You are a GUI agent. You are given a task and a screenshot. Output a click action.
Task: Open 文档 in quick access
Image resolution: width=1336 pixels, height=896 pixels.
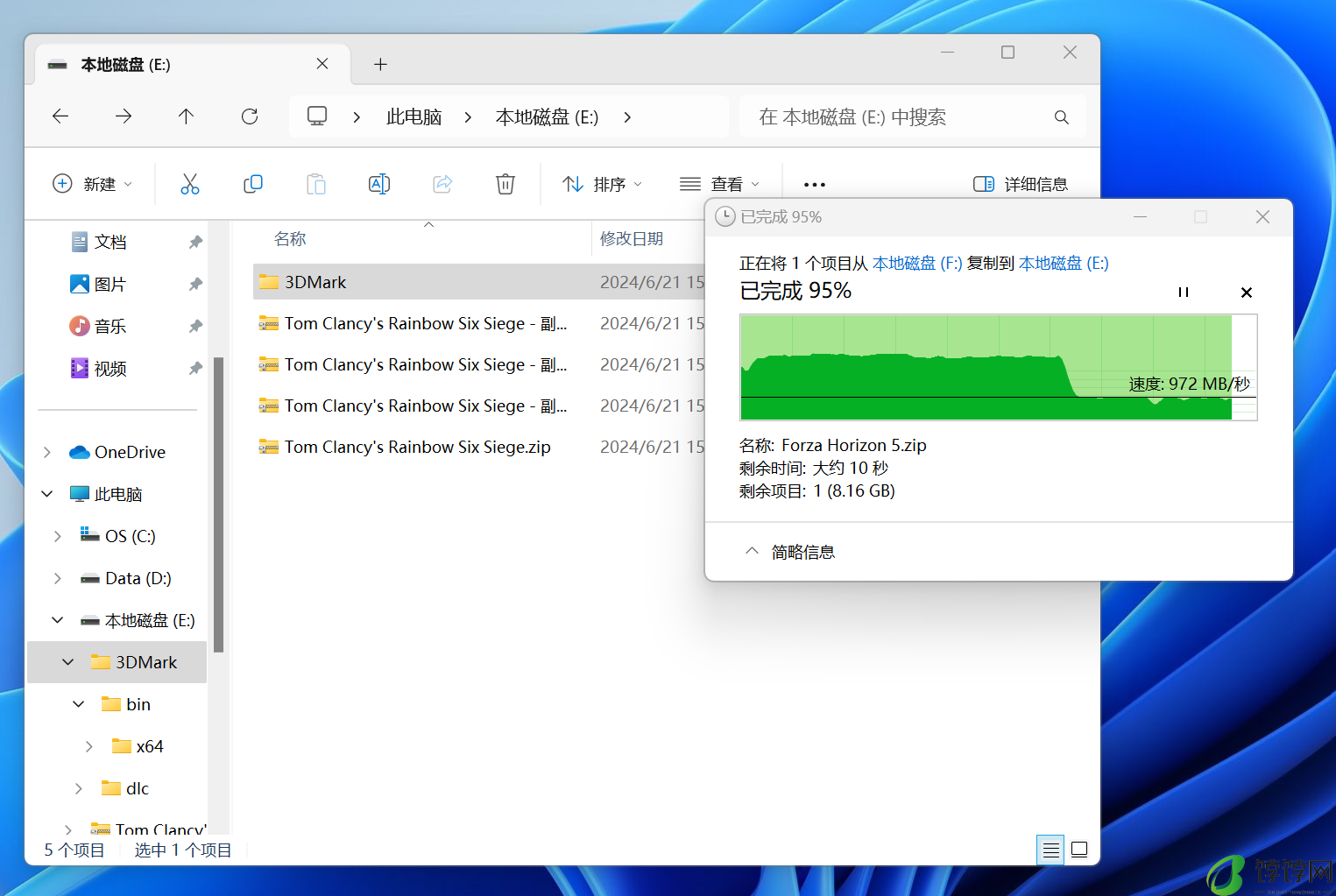click(110, 242)
